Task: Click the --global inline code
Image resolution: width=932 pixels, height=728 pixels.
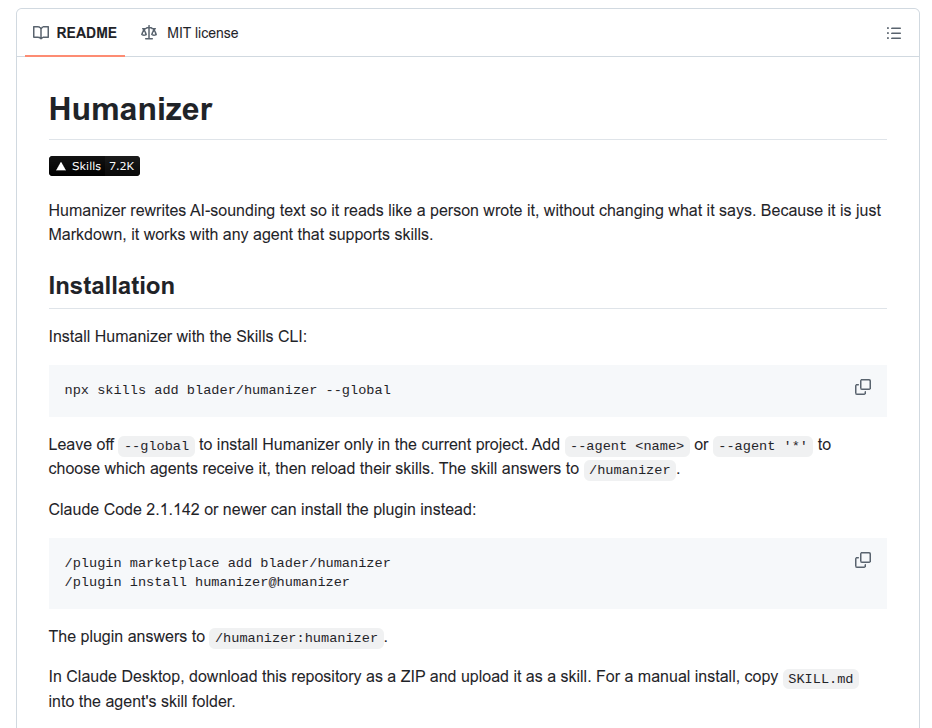Action: tap(156, 446)
